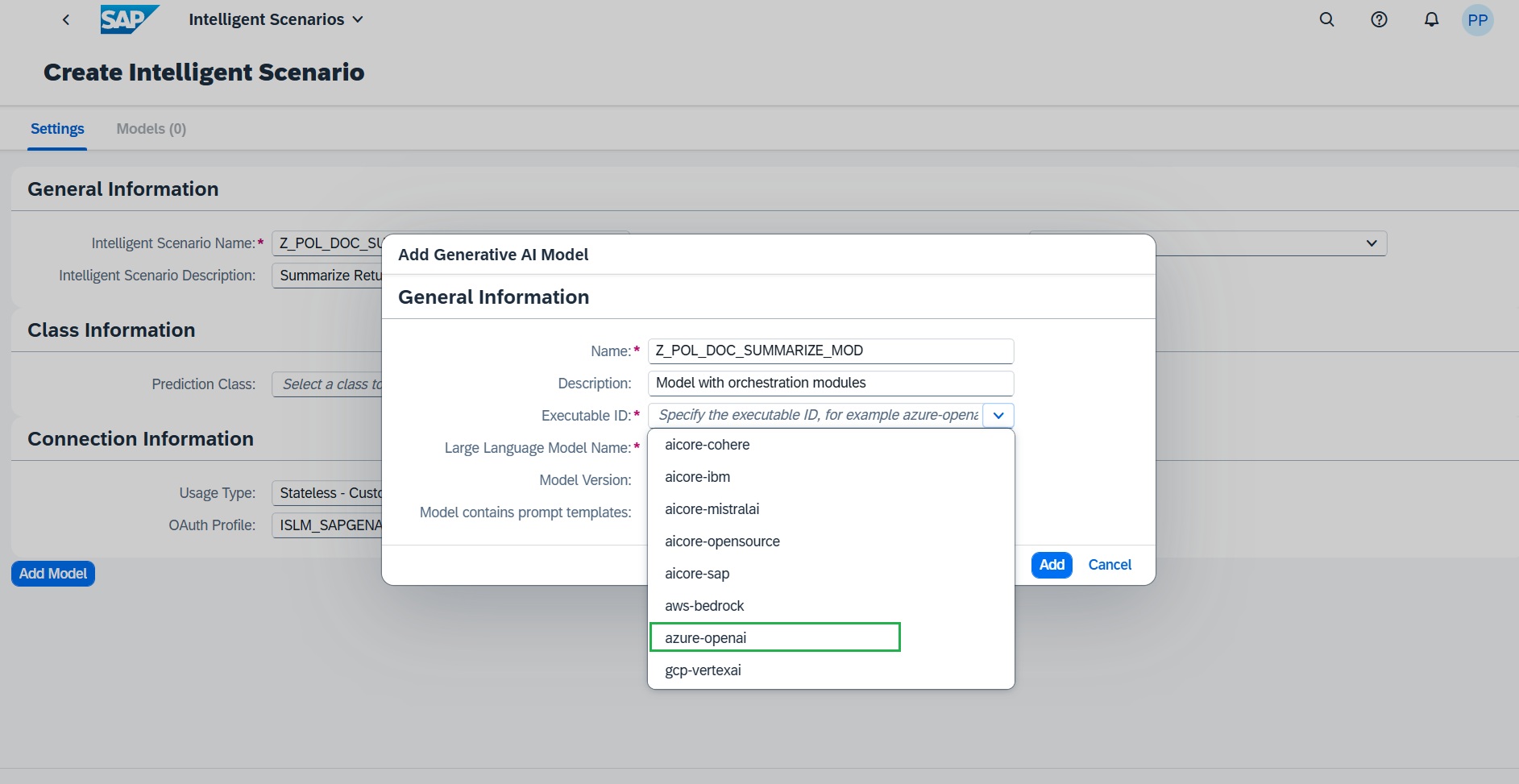The width and height of the screenshot is (1519, 784).
Task: Select aicore-cohere from the list
Action: [x=831, y=445]
